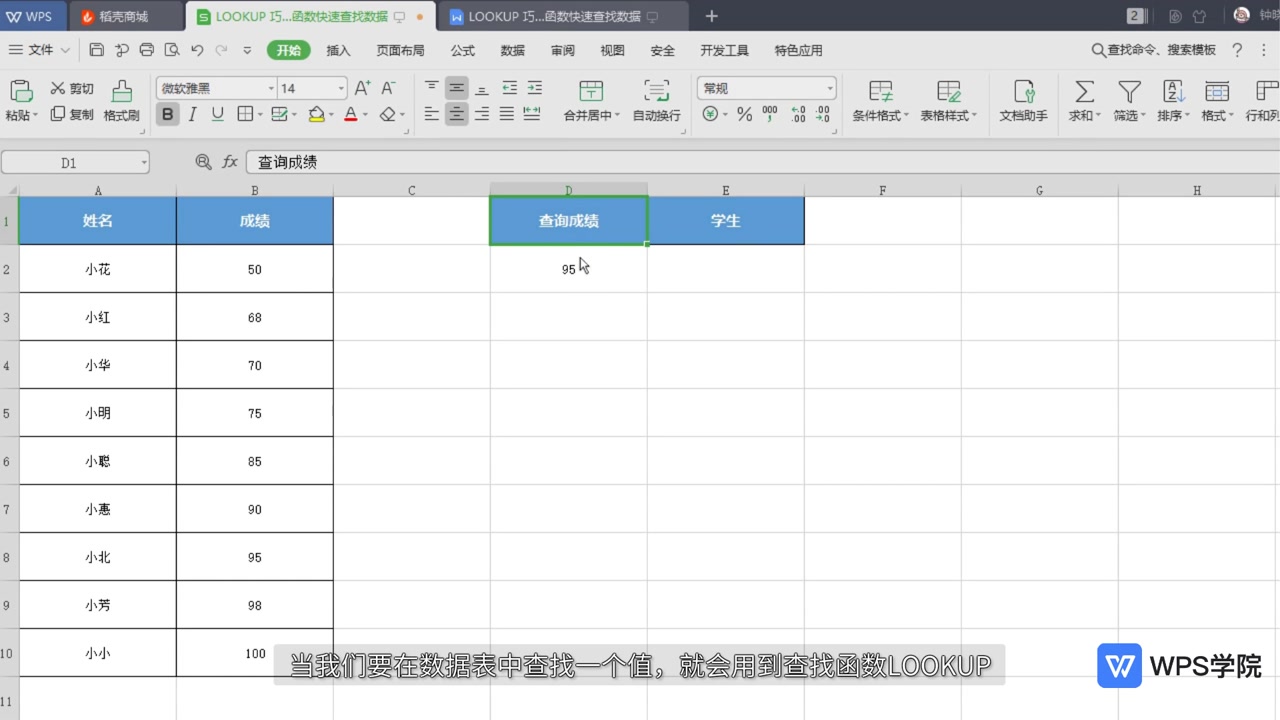Toggle align text right
Screen dimensions: 1280x720
[x=482, y=115]
